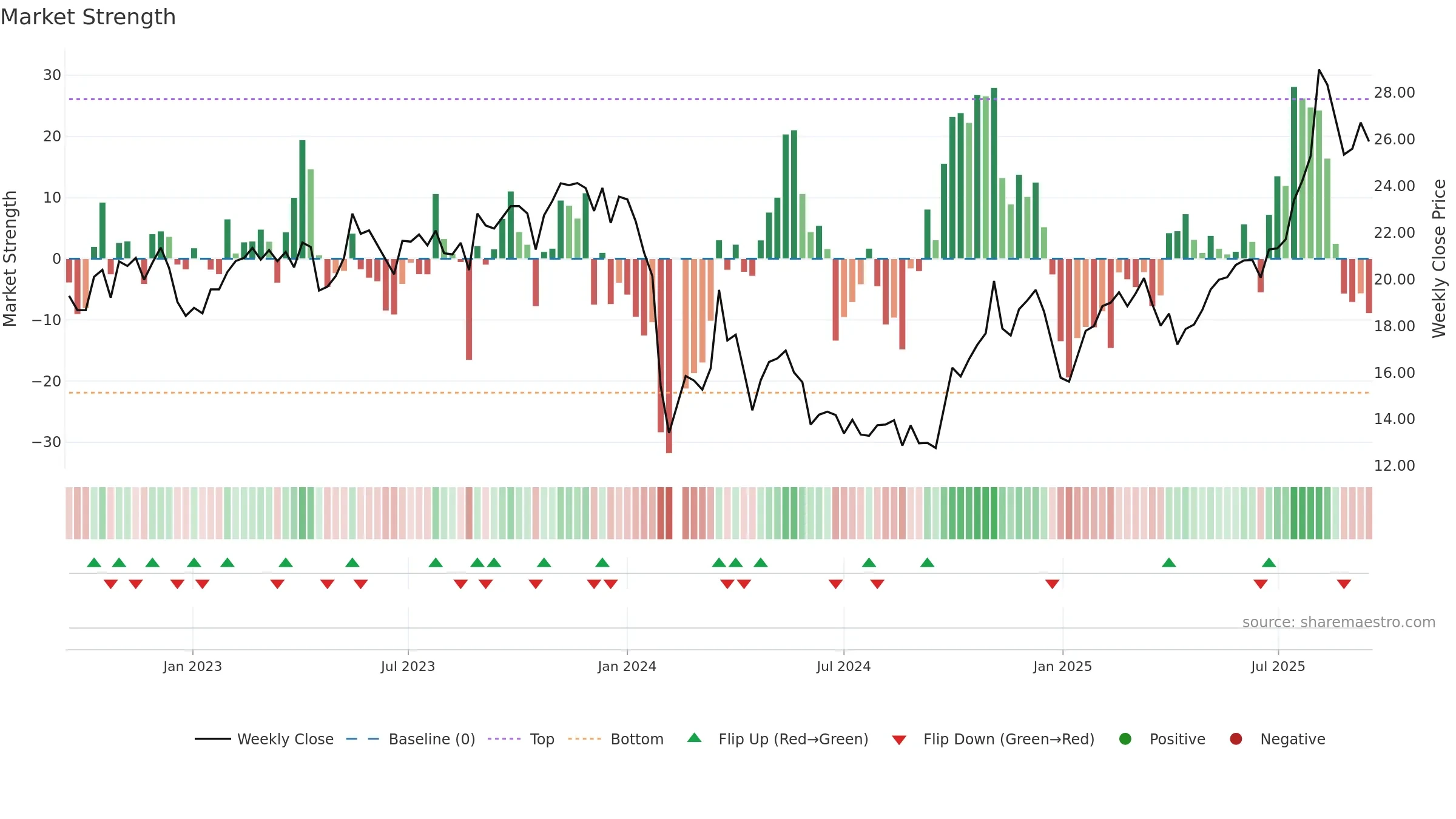
Task: Click the 12.00 price tick on the right axis
Action: (1394, 466)
